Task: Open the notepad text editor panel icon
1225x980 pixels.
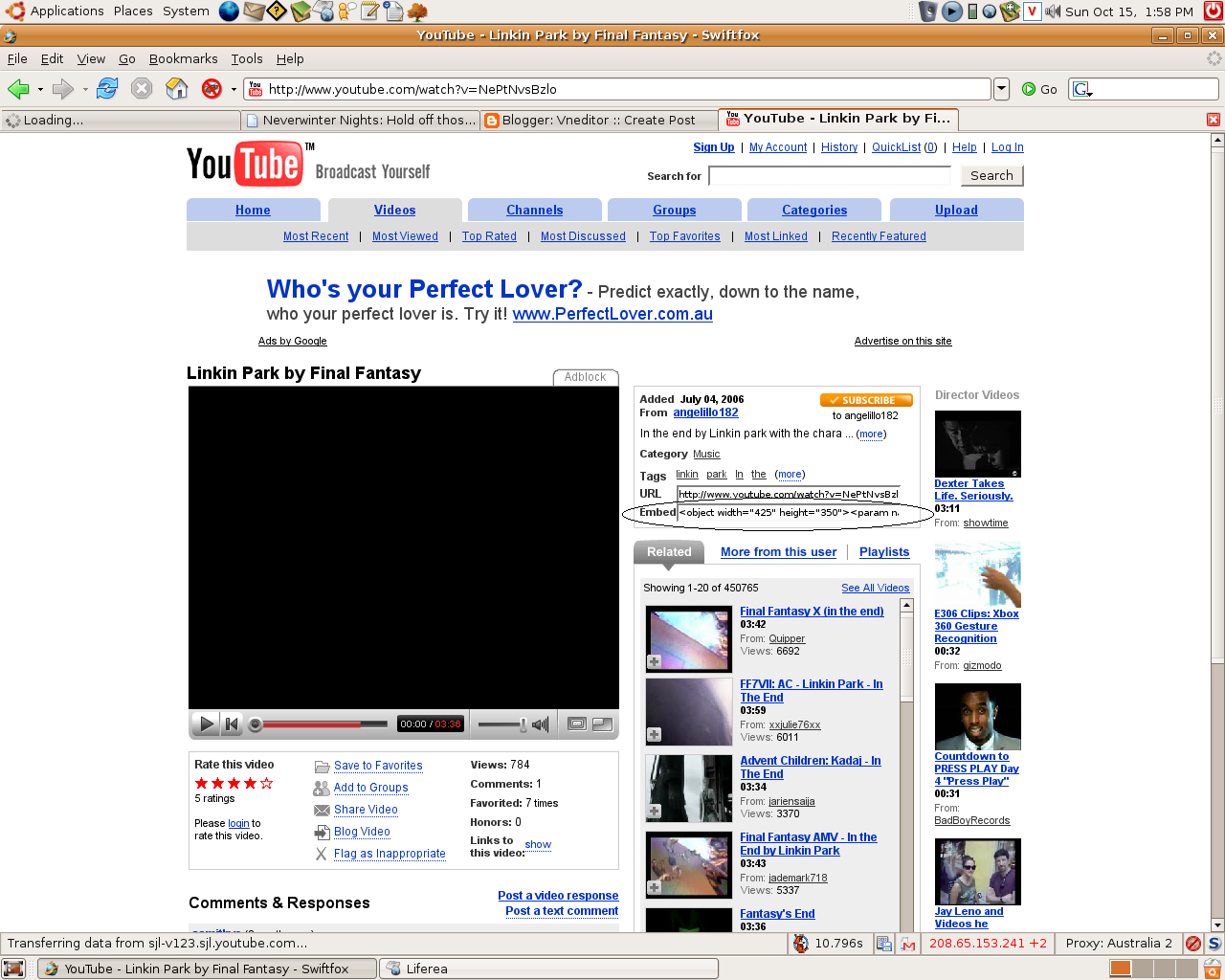Action: point(369,11)
